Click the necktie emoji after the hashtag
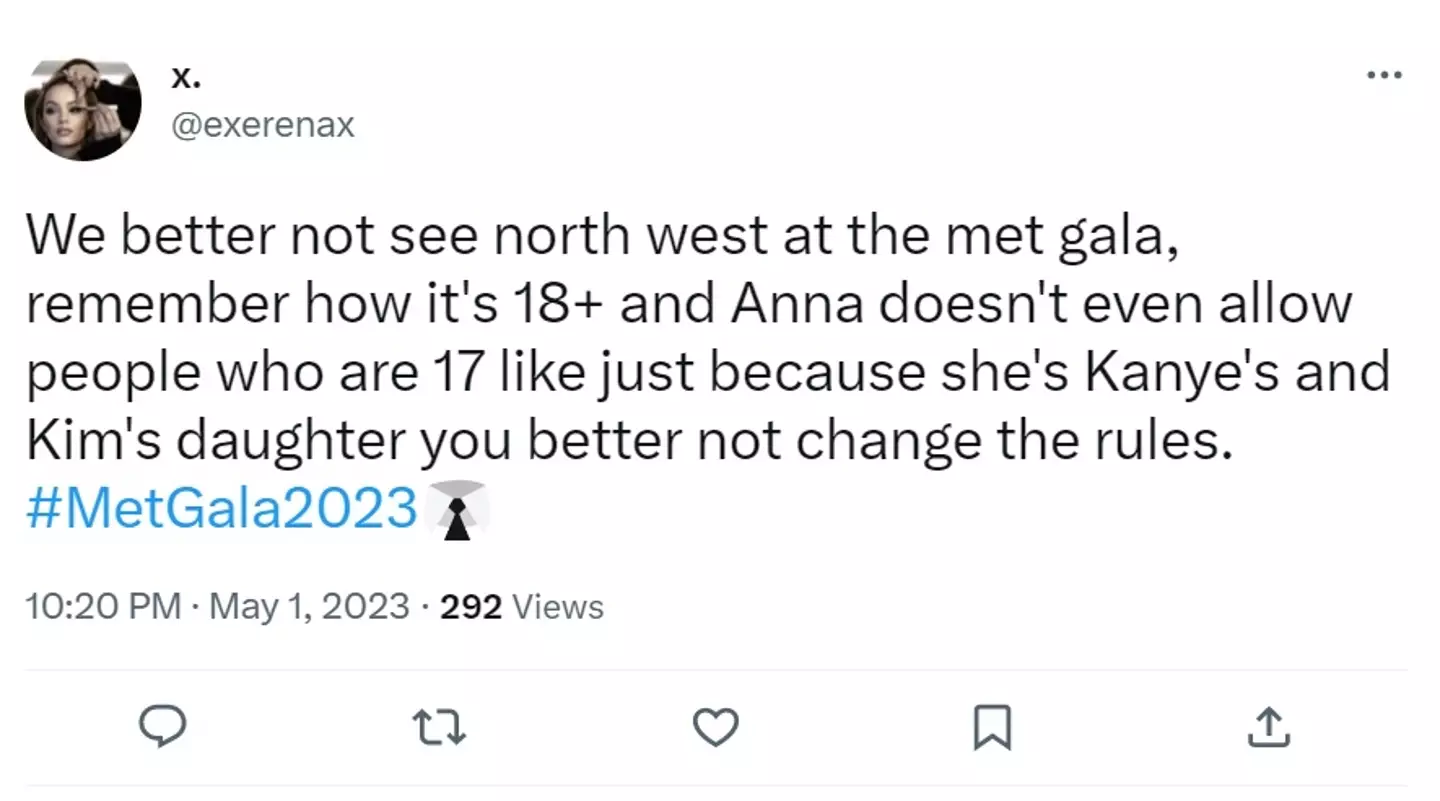Image resolution: width=1440 pixels, height=801 pixels. 457,508
